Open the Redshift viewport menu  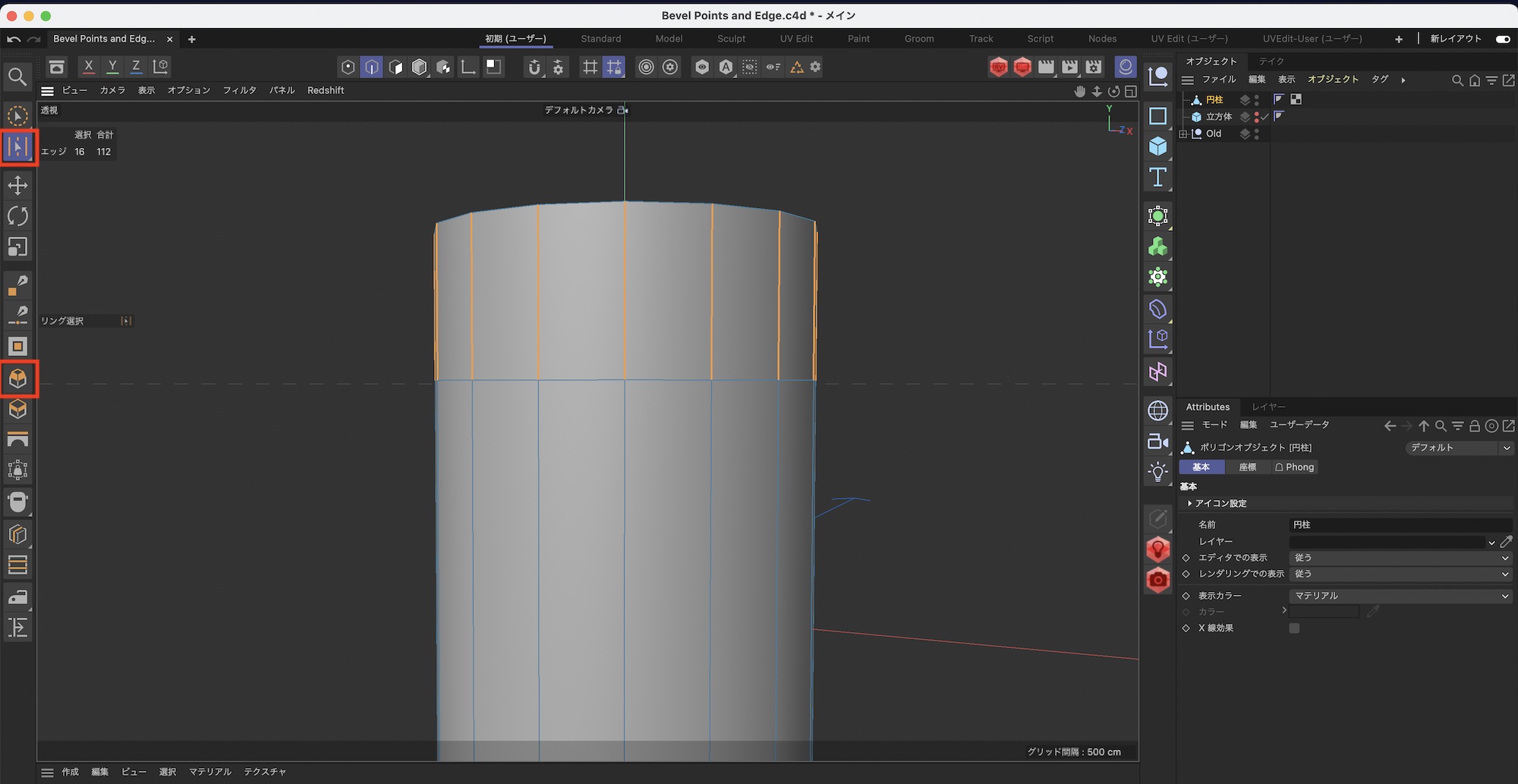[325, 90]
